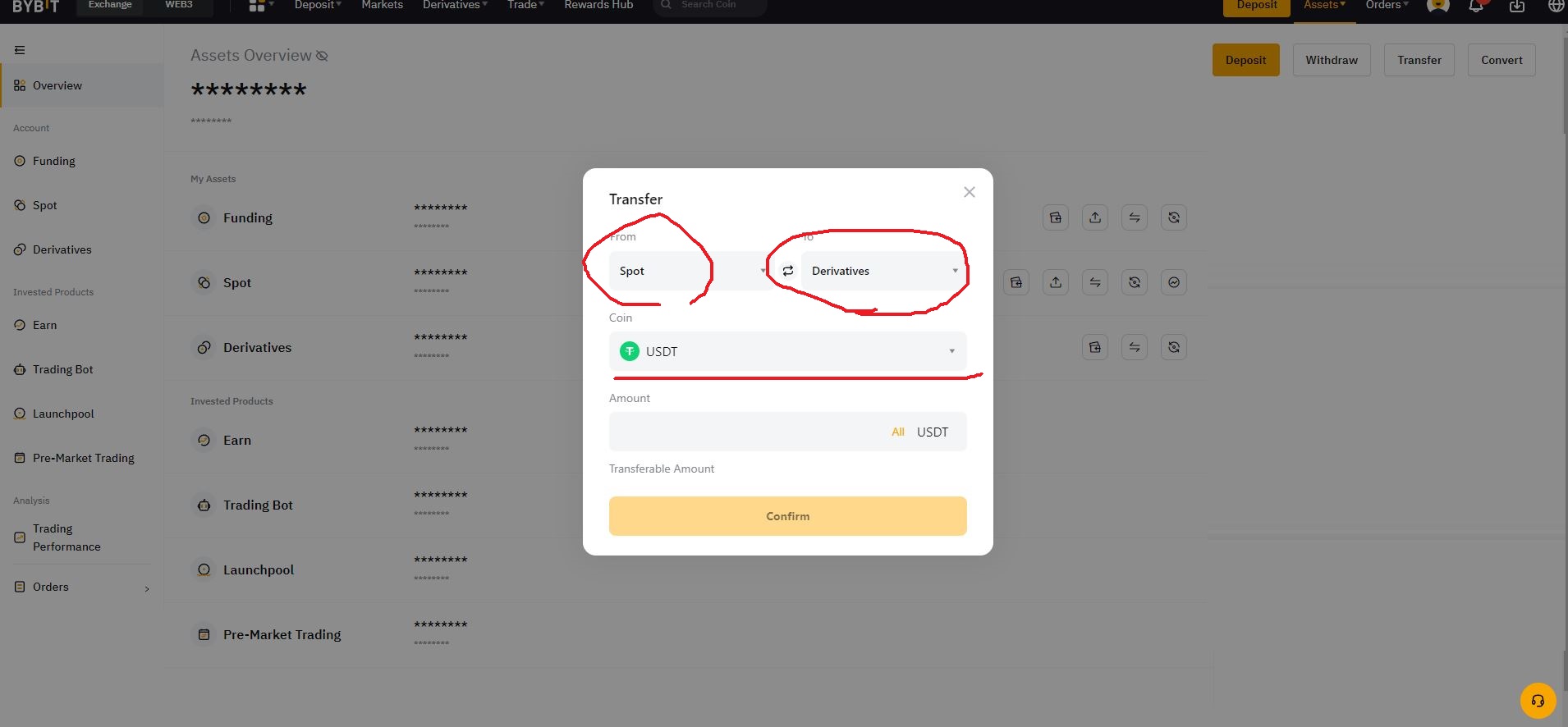Click the convert icon in the Funding row

point(1174,217)
